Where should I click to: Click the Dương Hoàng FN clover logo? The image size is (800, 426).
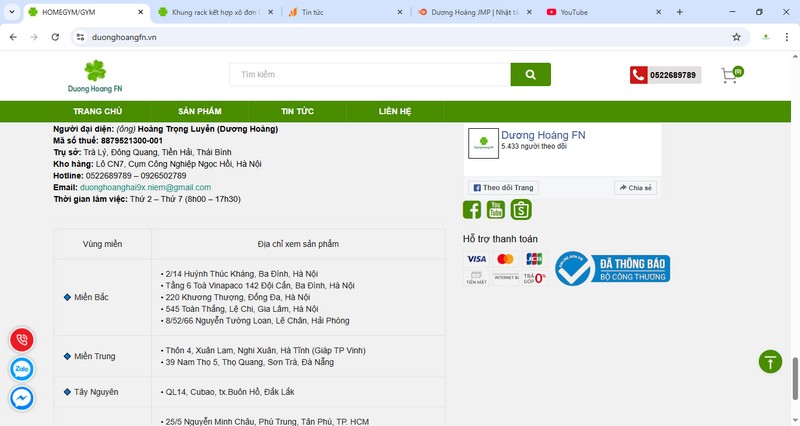[95, 76]
